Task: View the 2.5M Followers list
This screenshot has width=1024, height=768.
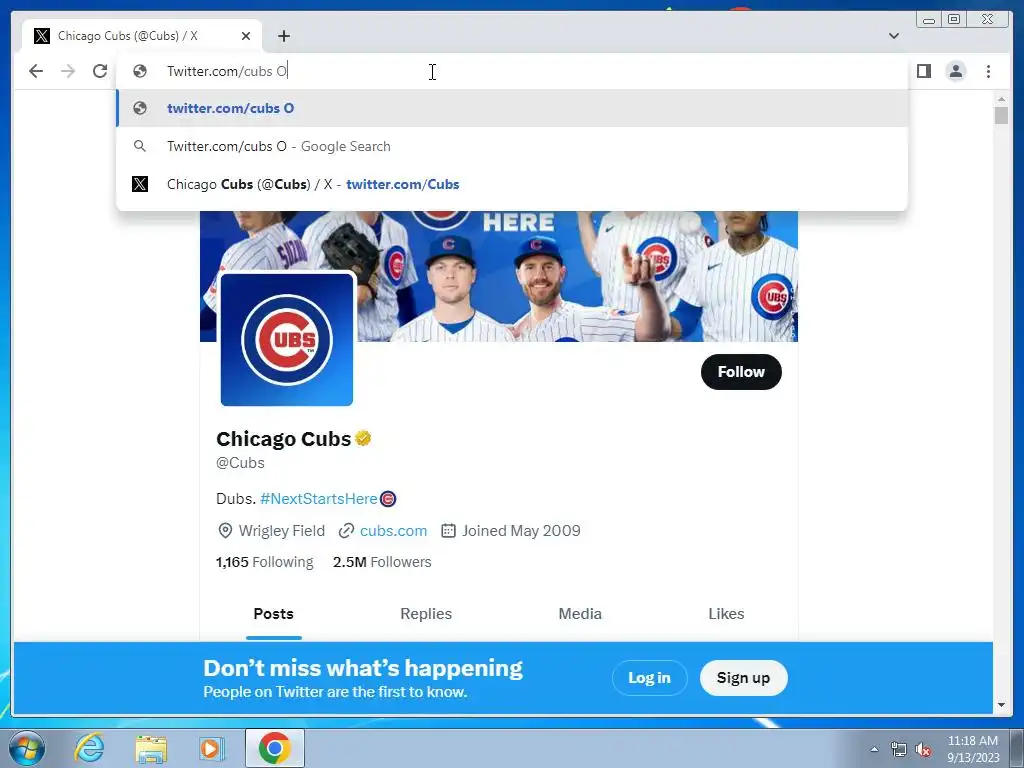Action: [382, 562]
